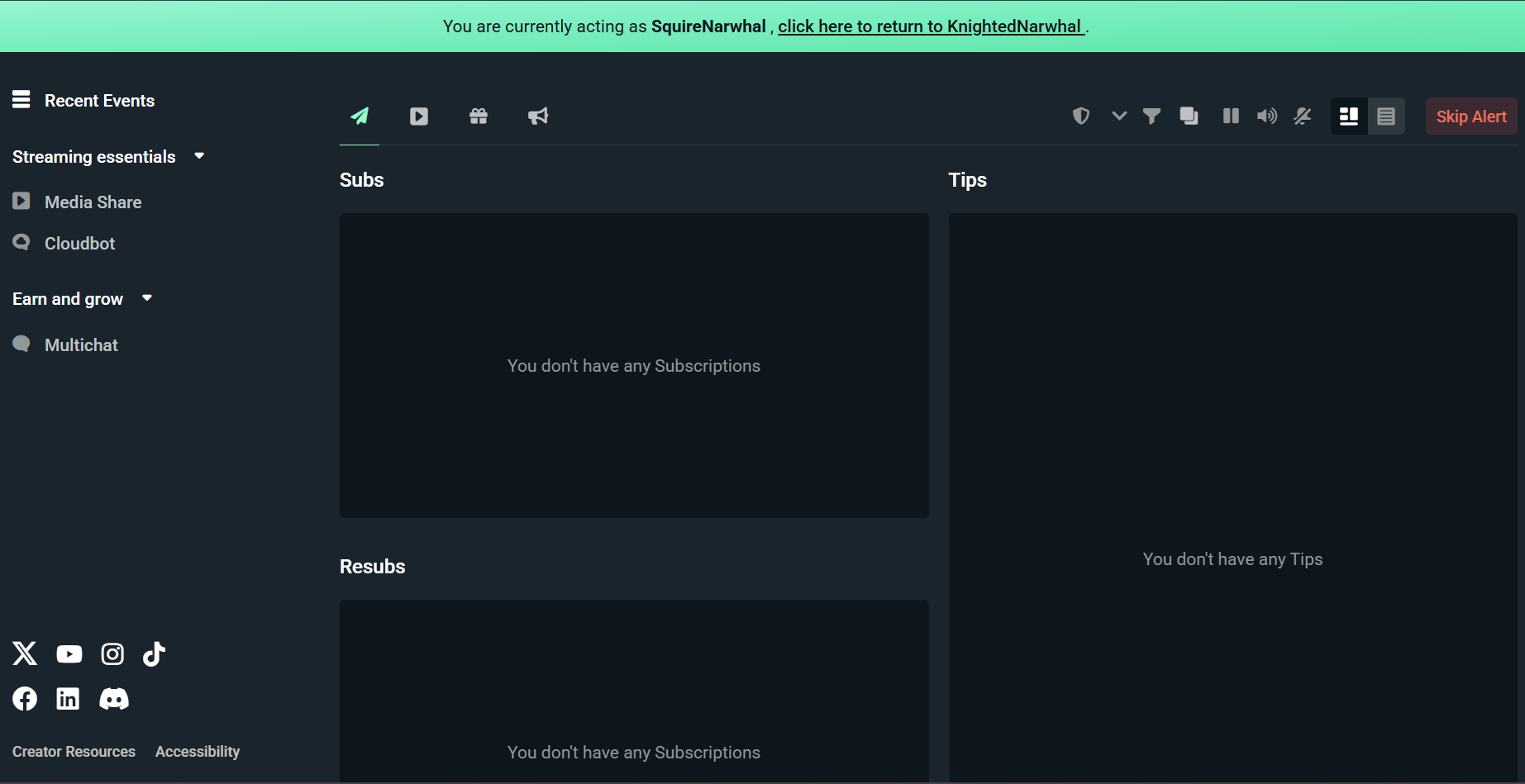The width and height of the screenshot is (1525, 784).
Task: Activate the shield safe mode icon
Action: tap(1080, 116)
